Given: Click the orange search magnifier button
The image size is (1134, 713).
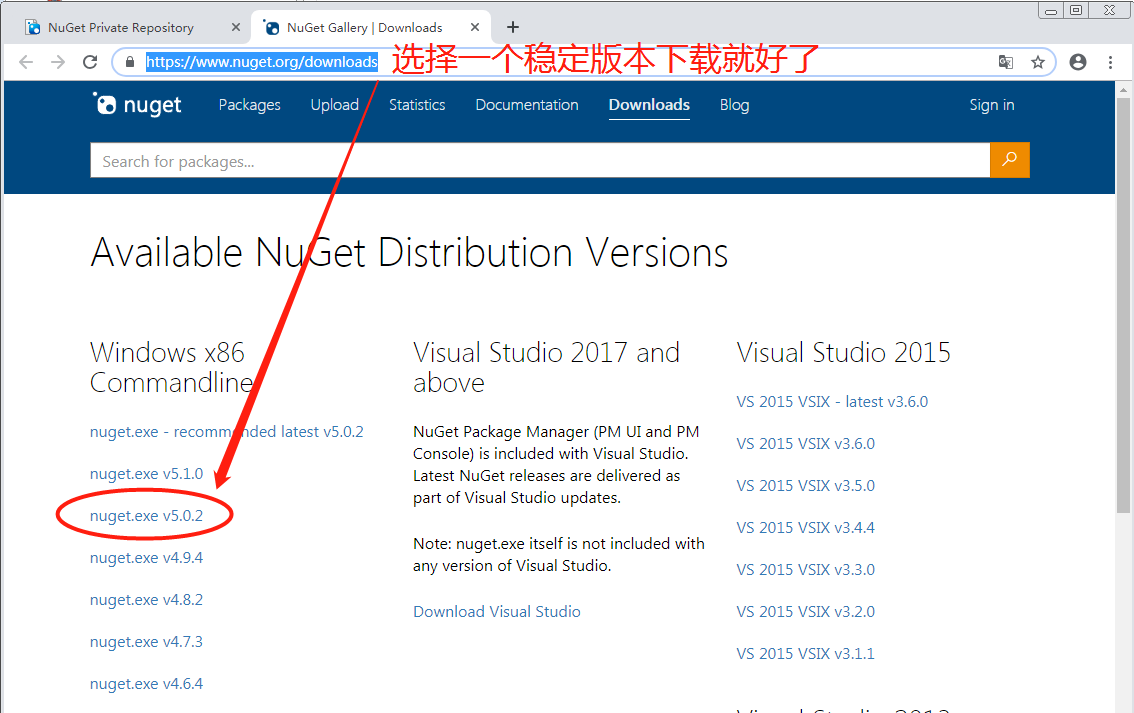Looking at the screenshot, I should 1010,160.
